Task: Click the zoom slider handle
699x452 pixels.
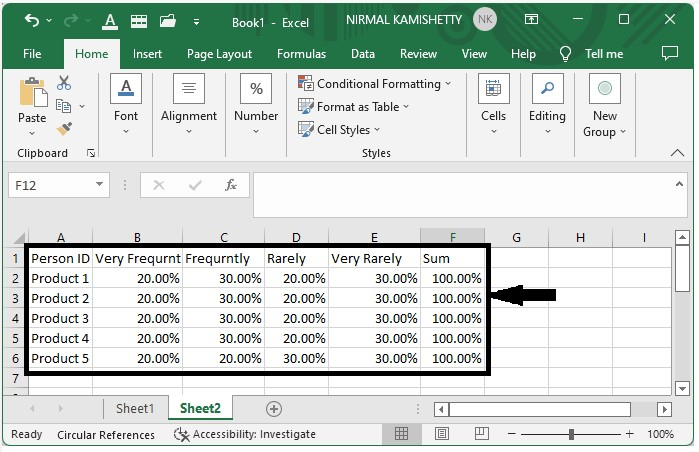Action: [571, 435]
